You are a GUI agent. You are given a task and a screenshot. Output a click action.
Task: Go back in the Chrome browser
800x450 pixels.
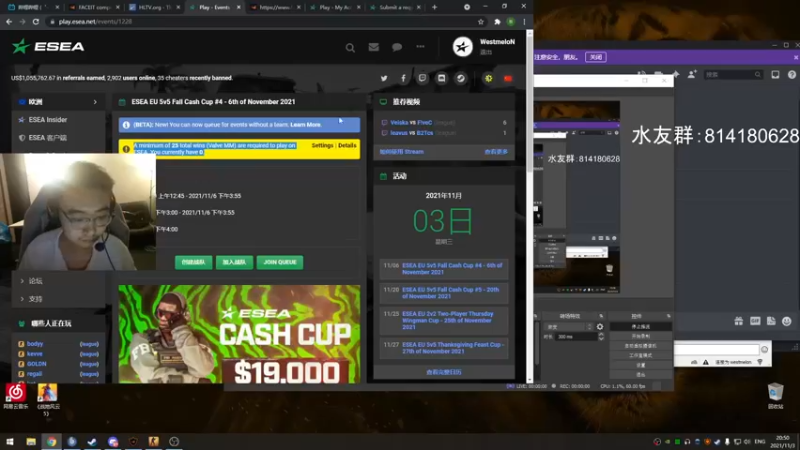pyautogui.click(x=9, y=21)
